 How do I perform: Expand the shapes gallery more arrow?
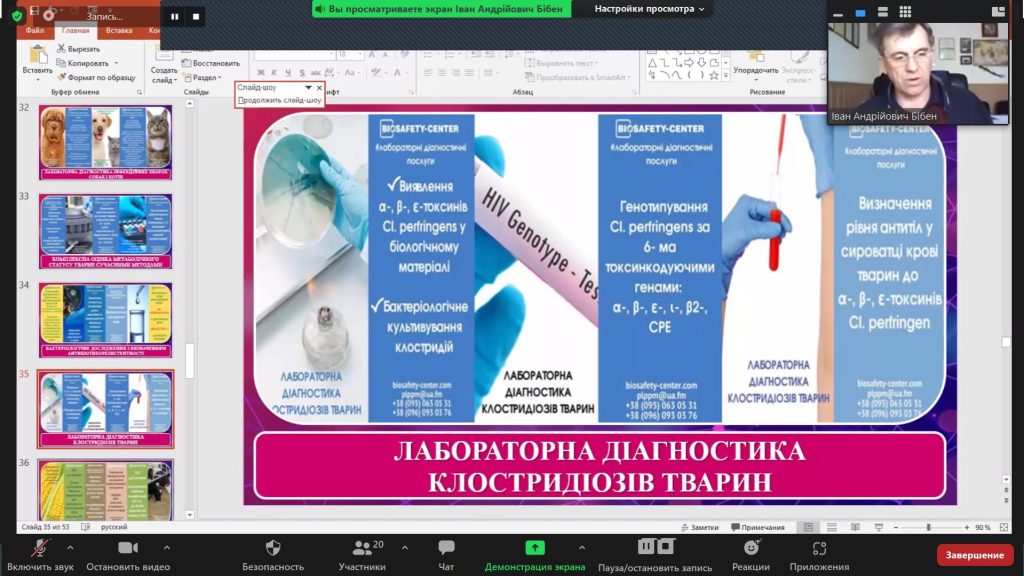coord(726,76)
